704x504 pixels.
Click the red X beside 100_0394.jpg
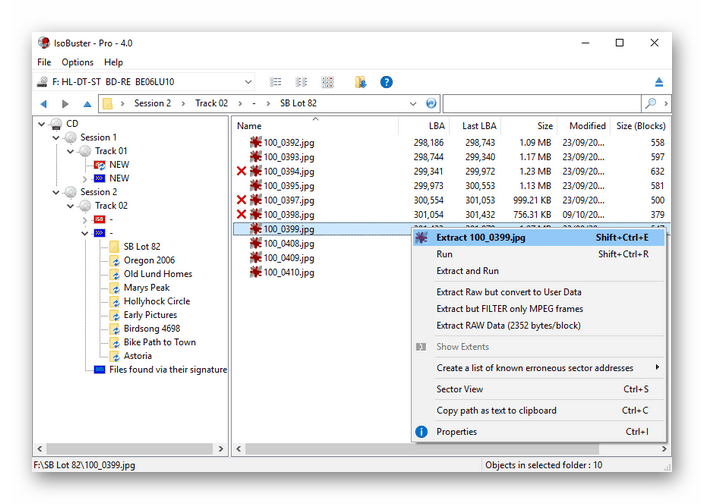(x=242, y=171)
